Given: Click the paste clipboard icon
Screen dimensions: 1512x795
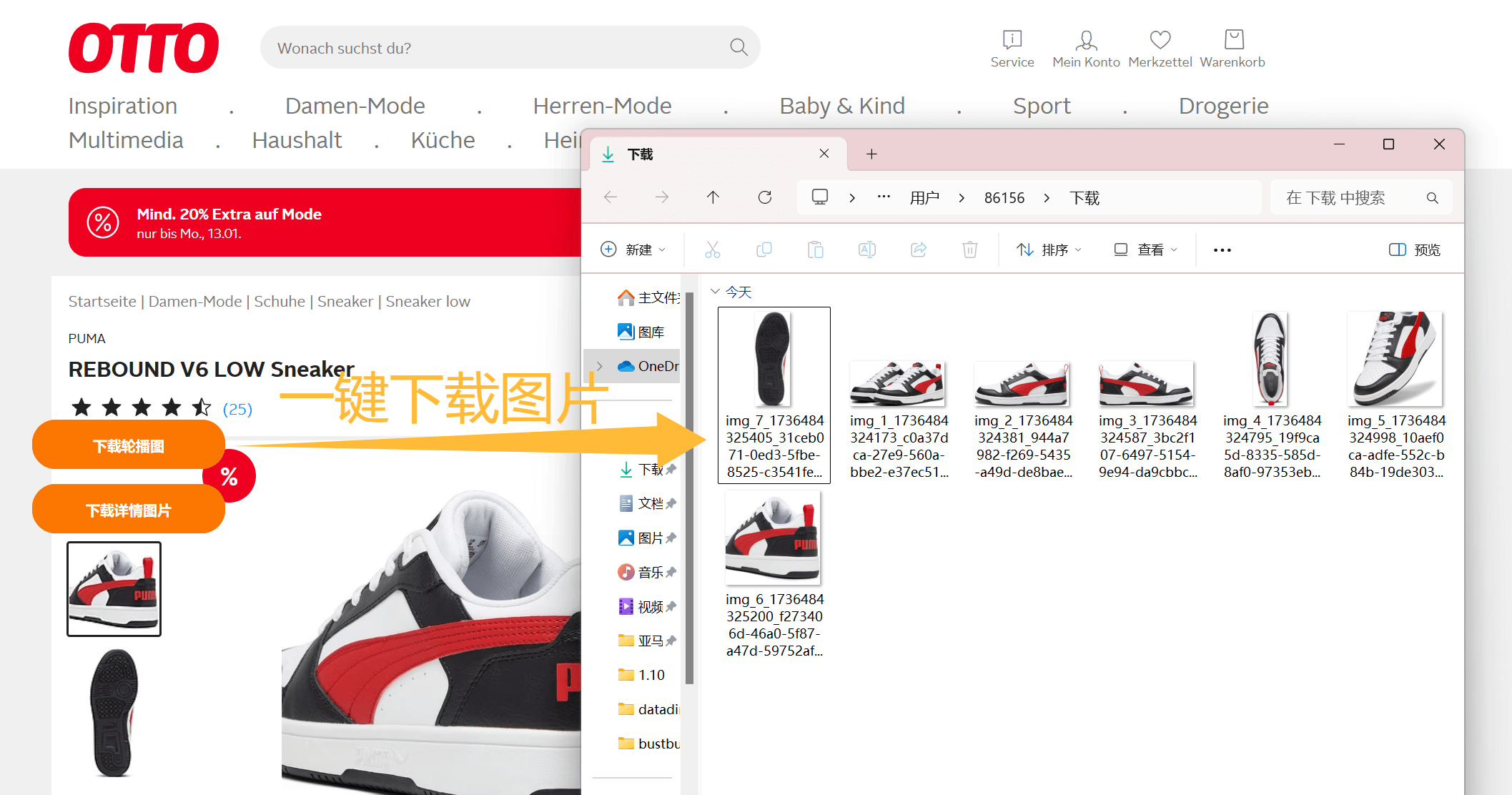Looking at the screenshot, I should click(816, 250).
